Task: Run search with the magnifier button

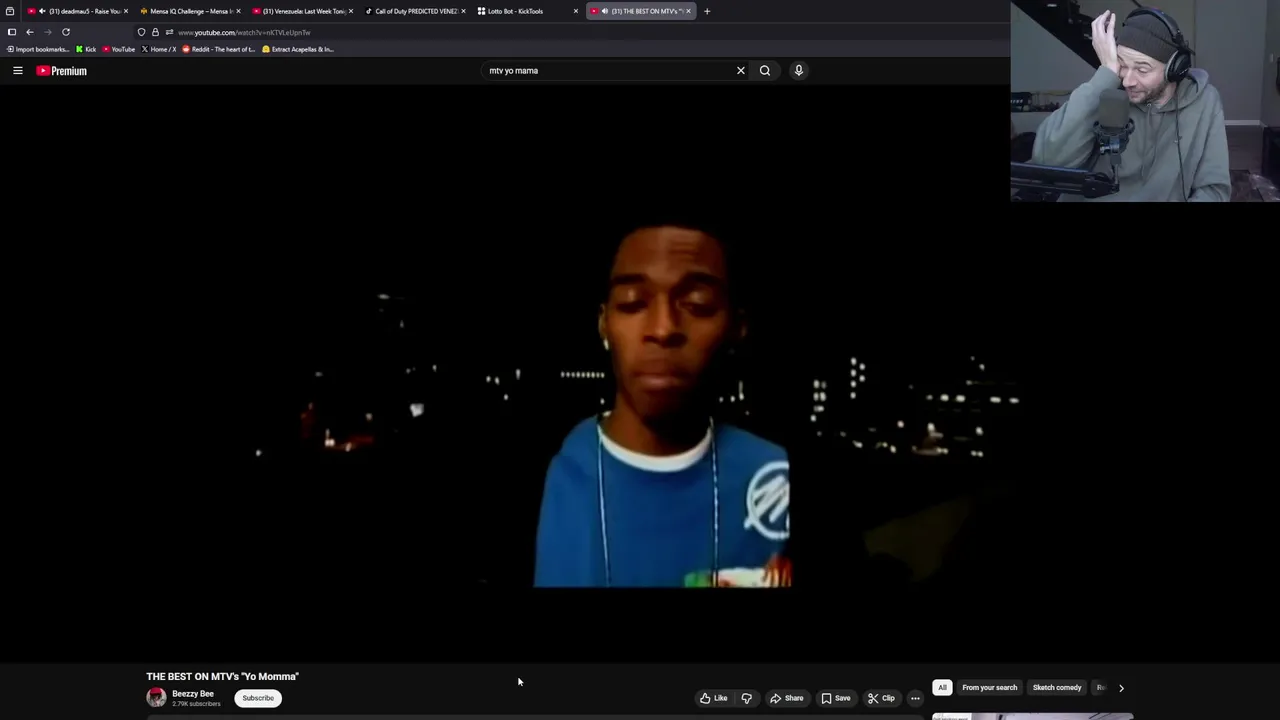Action: pyautogui.click(x=765, y=71)
